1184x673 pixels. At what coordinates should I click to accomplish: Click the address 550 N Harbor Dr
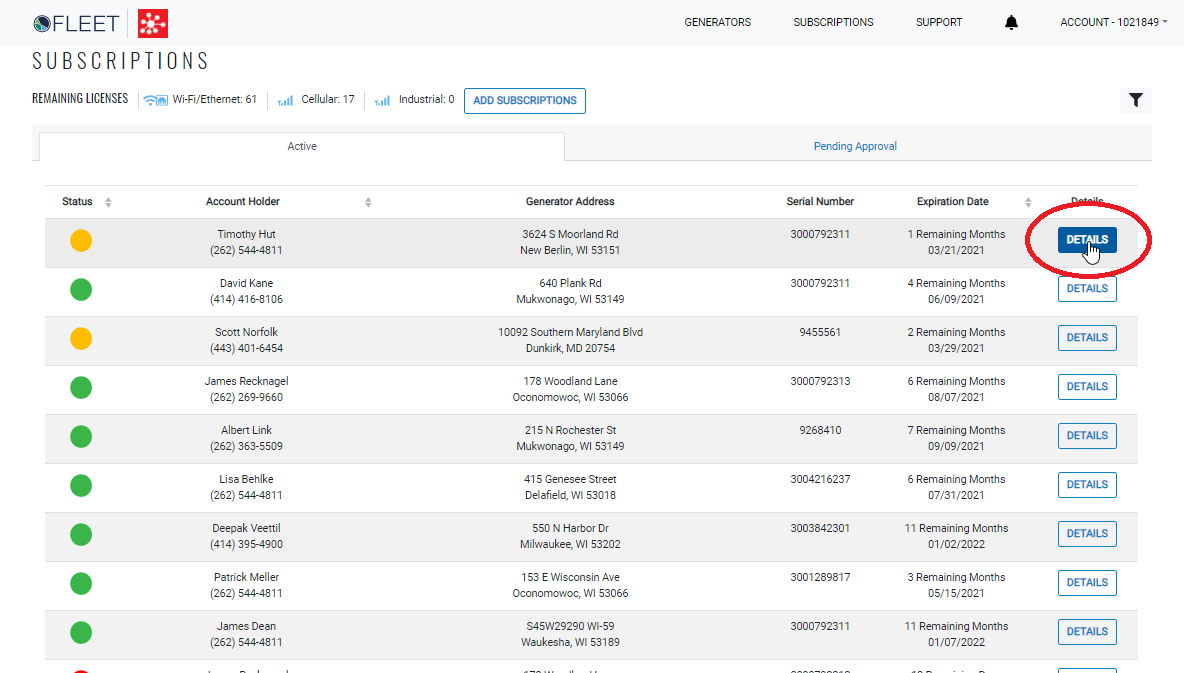(570, 529)
